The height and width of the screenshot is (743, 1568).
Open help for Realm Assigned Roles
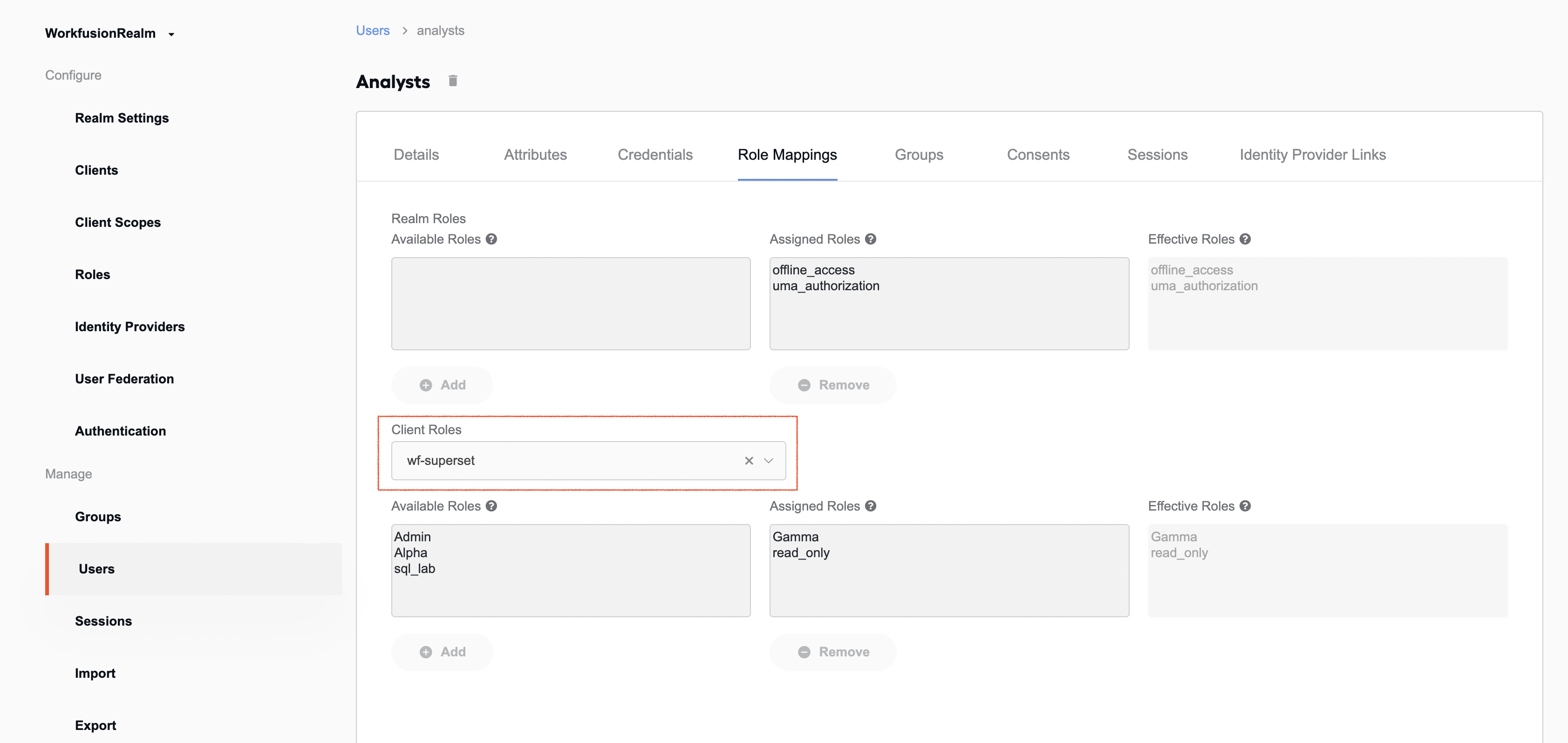[871, 239]
